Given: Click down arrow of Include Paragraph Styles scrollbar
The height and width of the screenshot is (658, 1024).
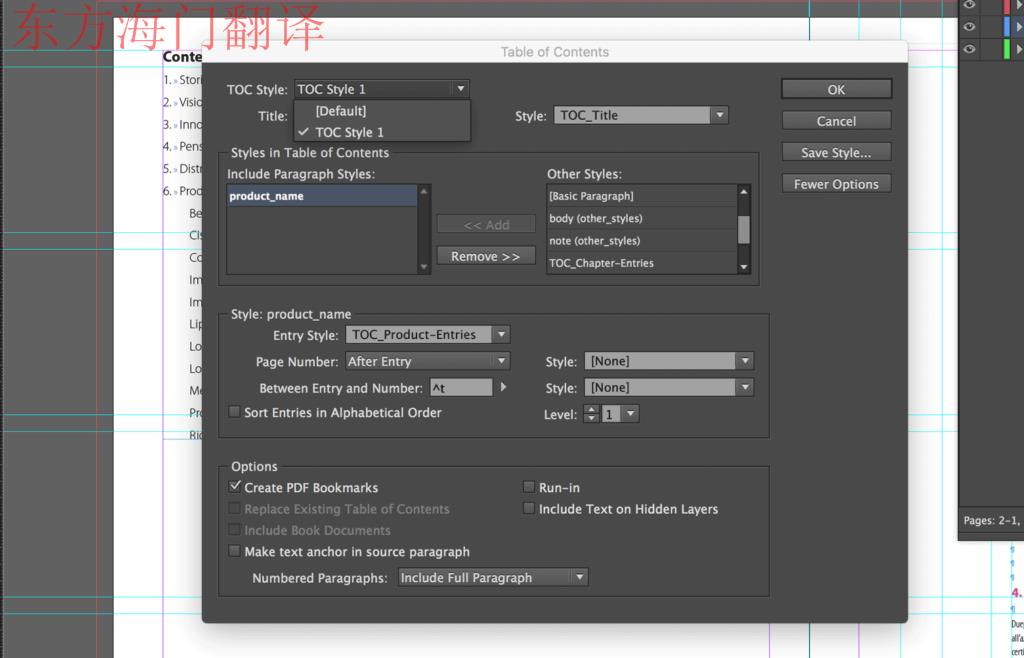Looking at the screenshot, I should (x=424, y=267).
